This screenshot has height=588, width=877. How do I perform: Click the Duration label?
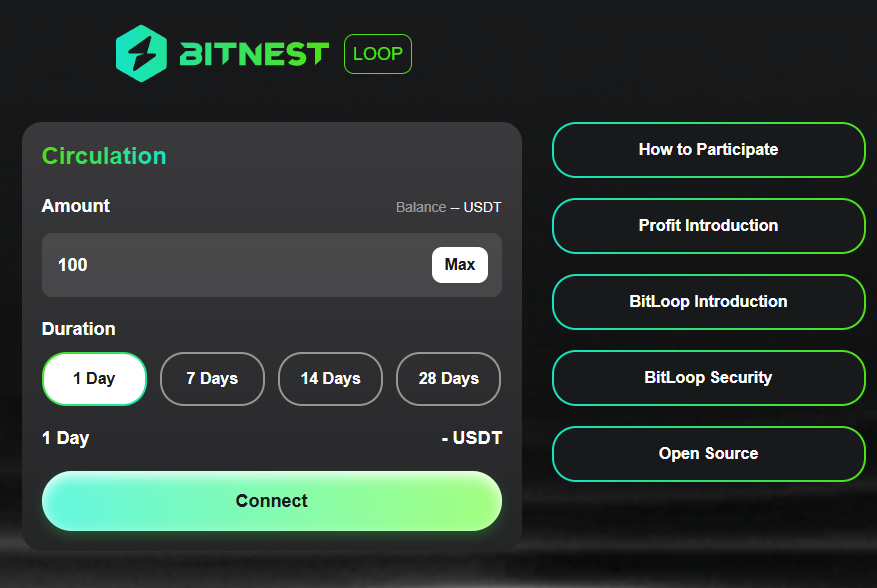pos(78,329)
